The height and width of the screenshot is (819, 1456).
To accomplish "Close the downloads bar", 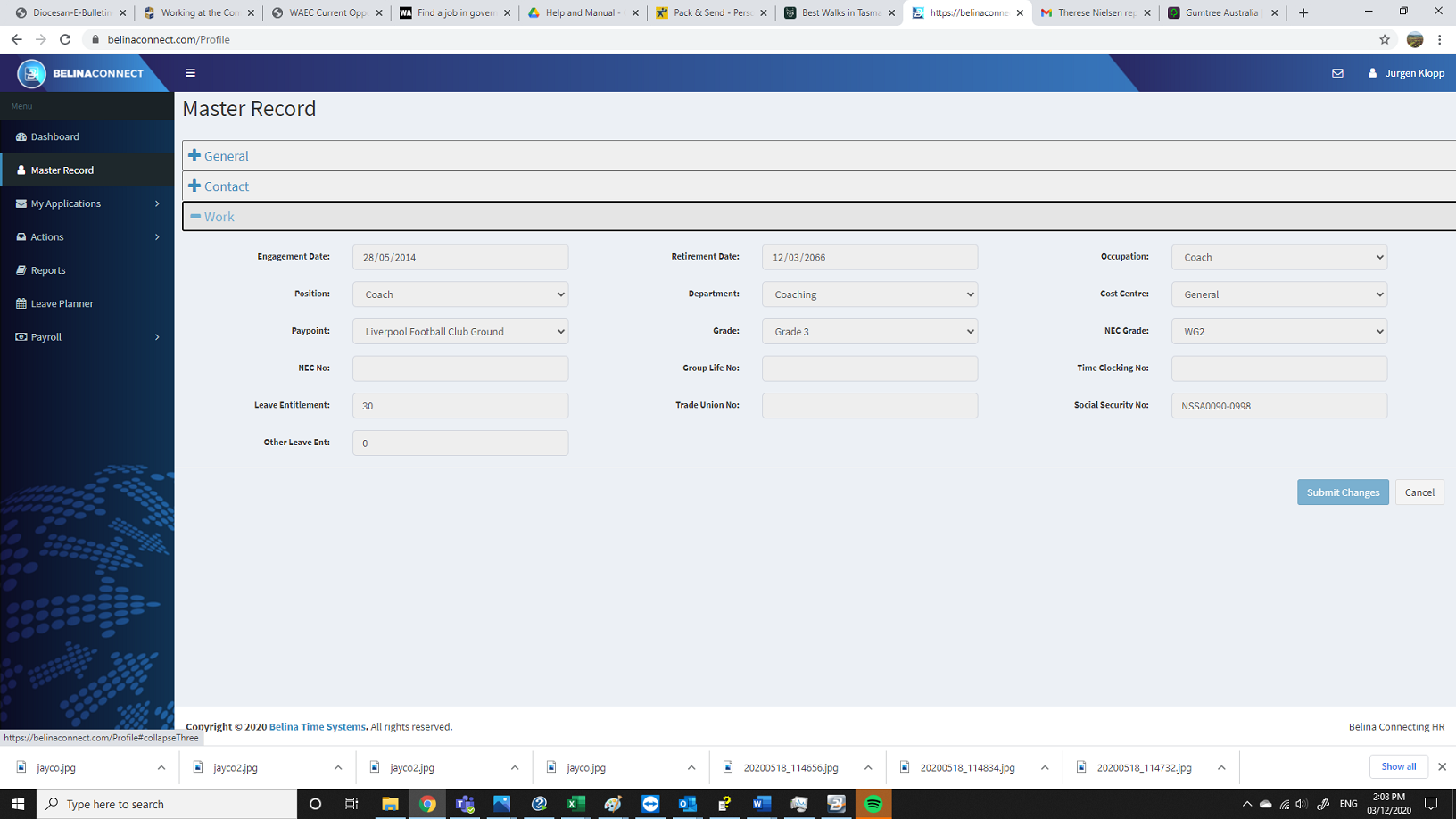I will (x=1442, y=767).
